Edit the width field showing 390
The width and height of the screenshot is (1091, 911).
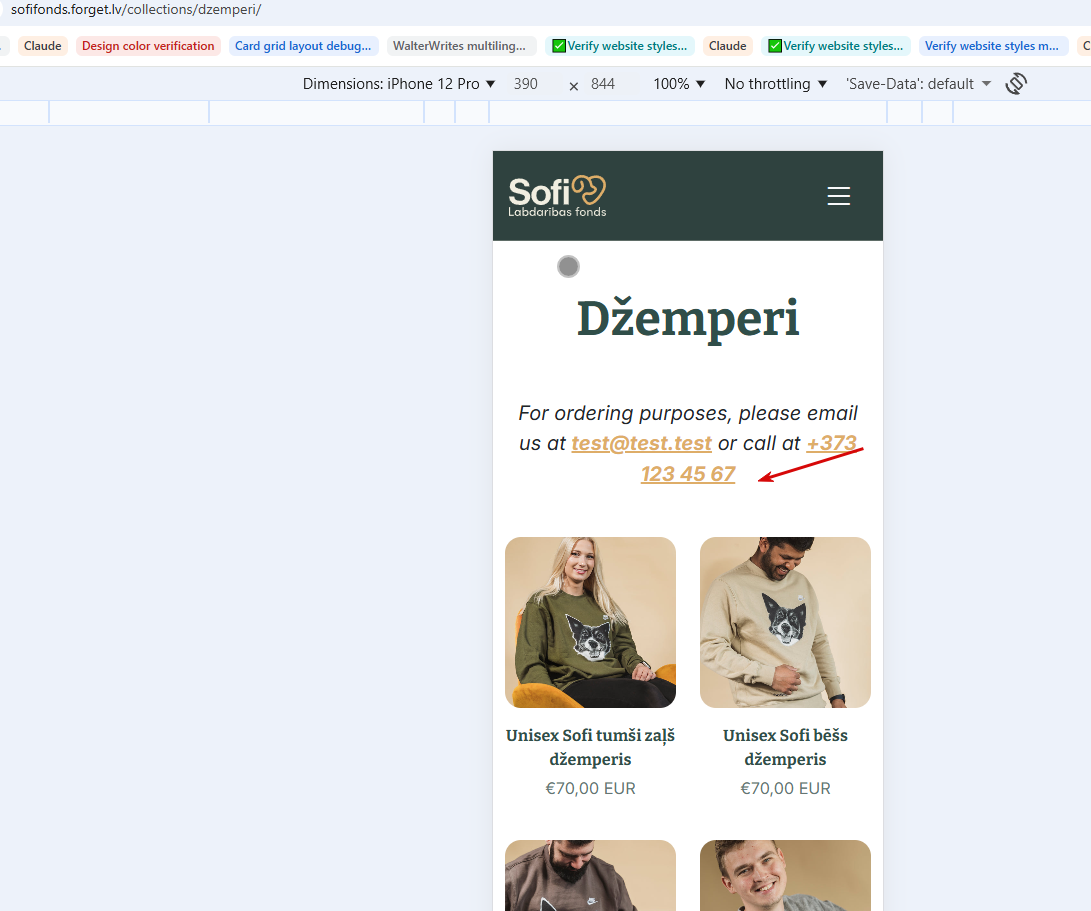526,84
